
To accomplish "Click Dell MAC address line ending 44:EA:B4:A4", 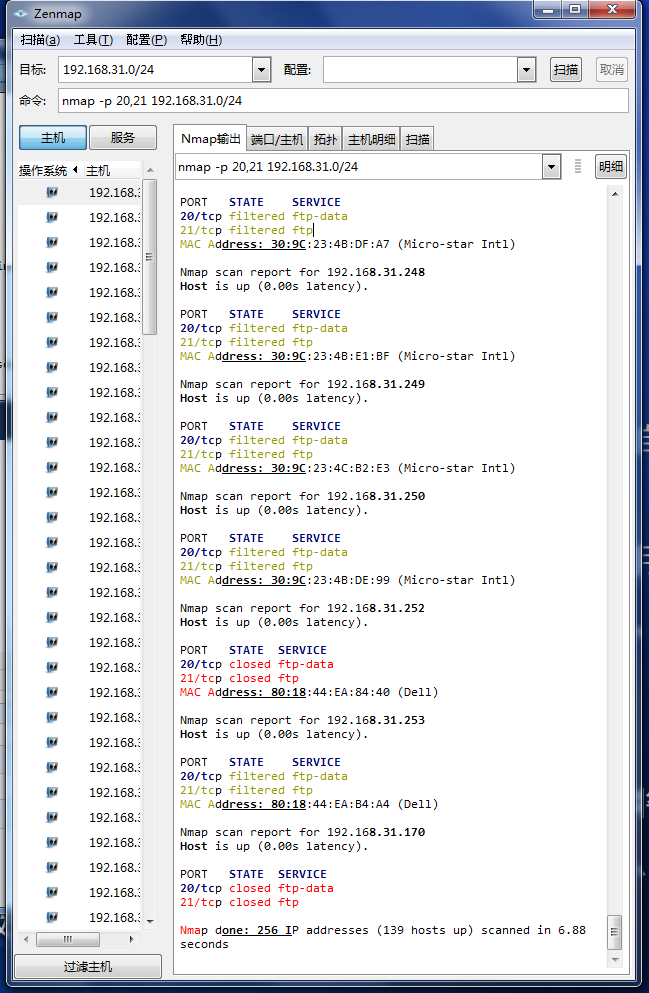I will point(310,804).
